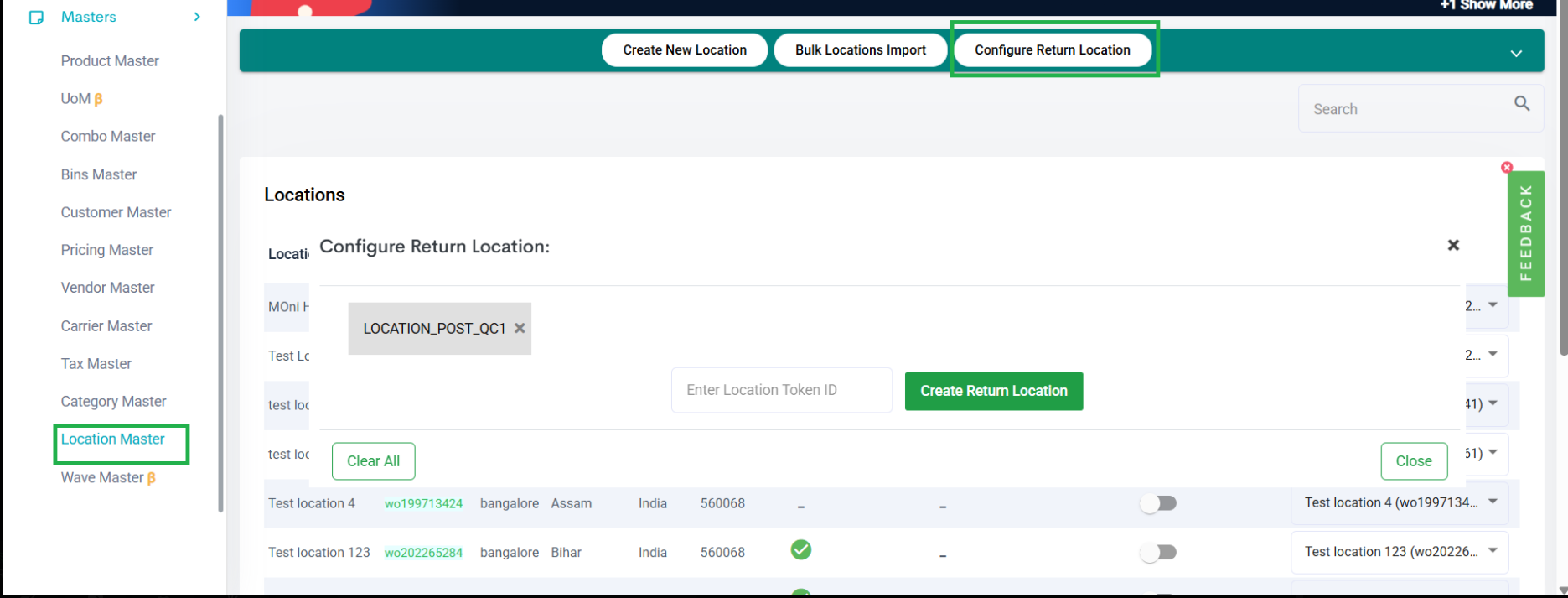Open the Test location 123 (wo20226...) dropdown
The height and width of the screenshot is (598, 1568).
coord(1400,552)
